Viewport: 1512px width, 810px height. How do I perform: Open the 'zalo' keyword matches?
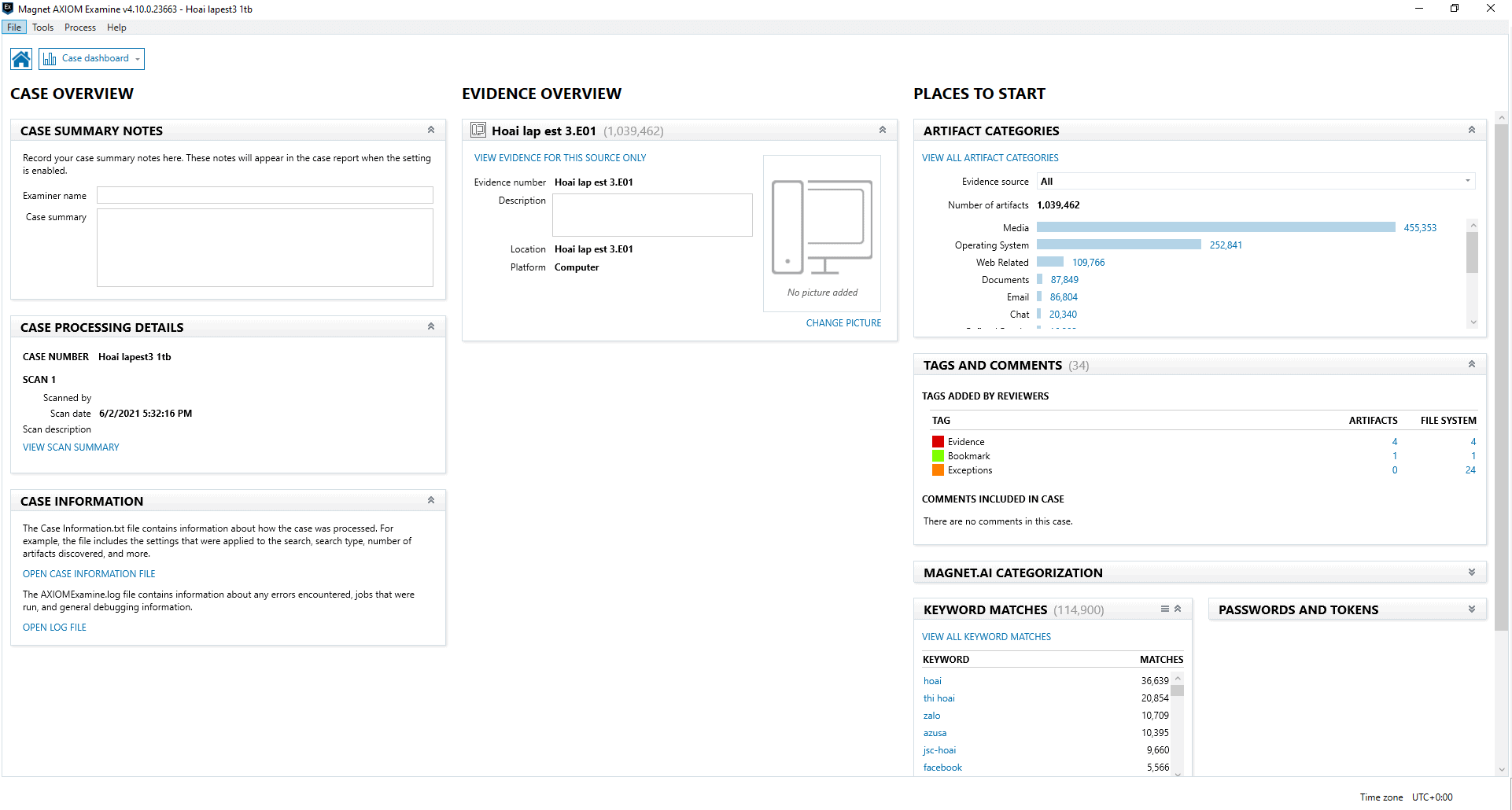click(931, 716)
